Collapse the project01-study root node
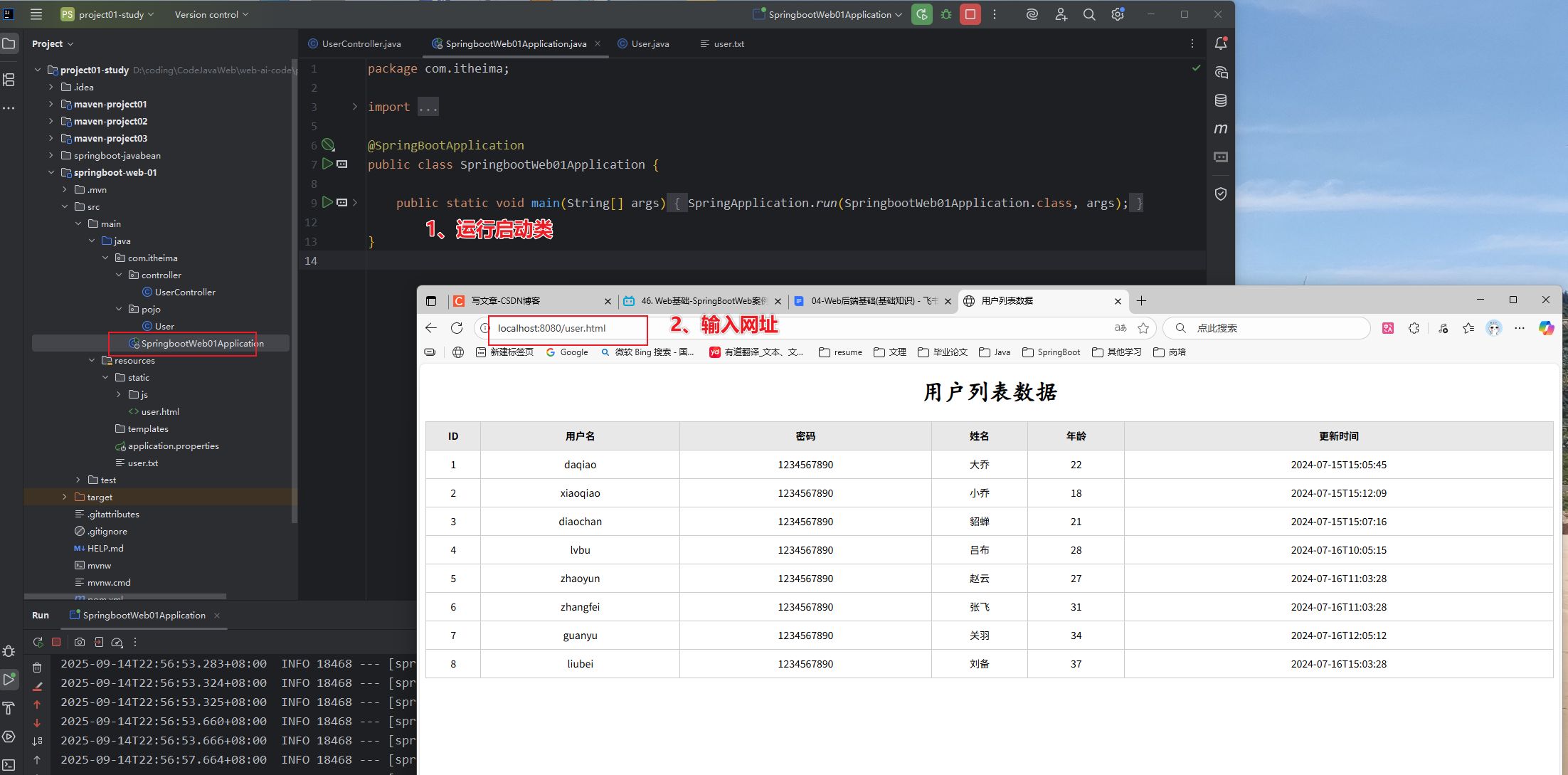1568x775 pixels. [38, 70]
